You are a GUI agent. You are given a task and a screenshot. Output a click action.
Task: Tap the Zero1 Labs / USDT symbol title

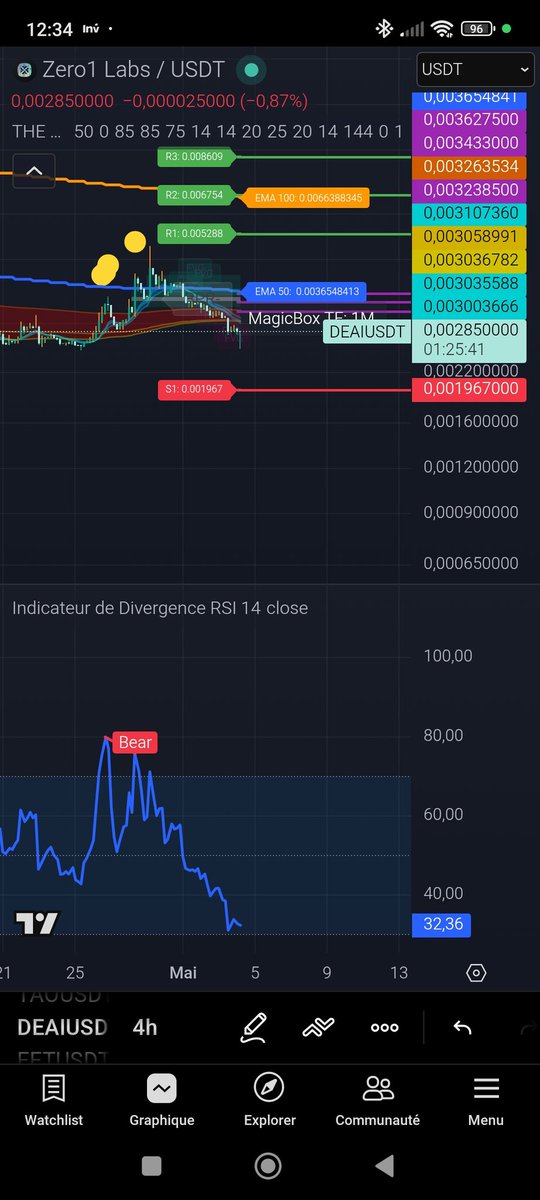pos(132,70)
